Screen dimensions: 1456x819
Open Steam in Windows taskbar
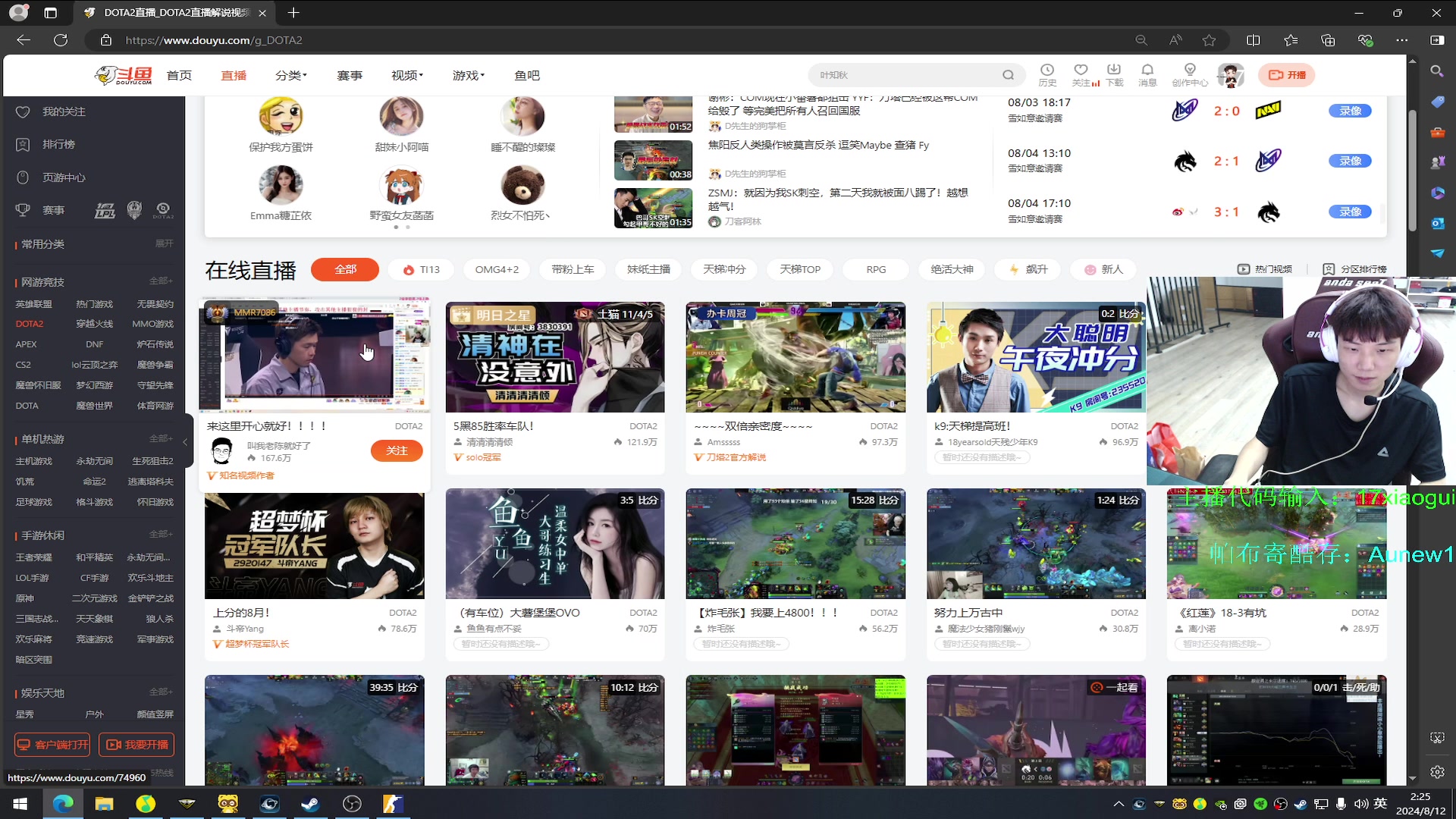click(x=310, y=804)
